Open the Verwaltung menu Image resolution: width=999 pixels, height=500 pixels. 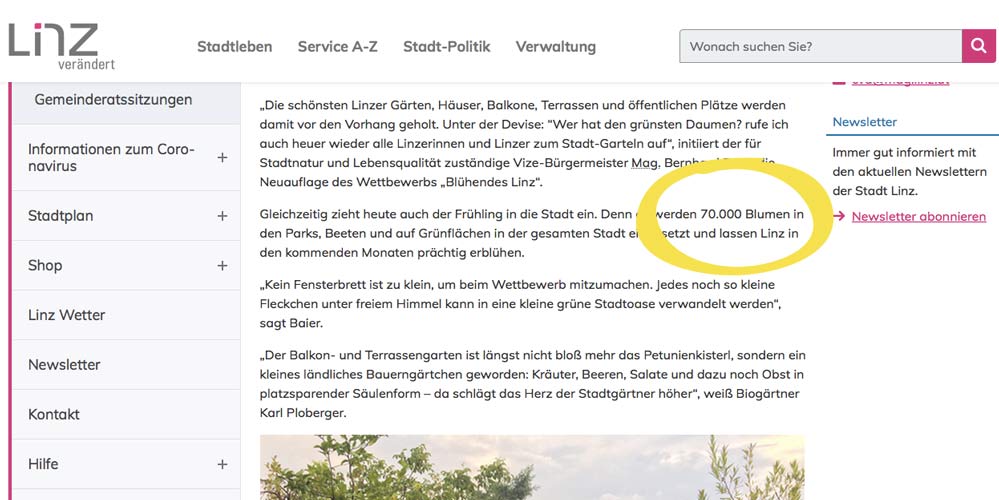tap(556, 46)
